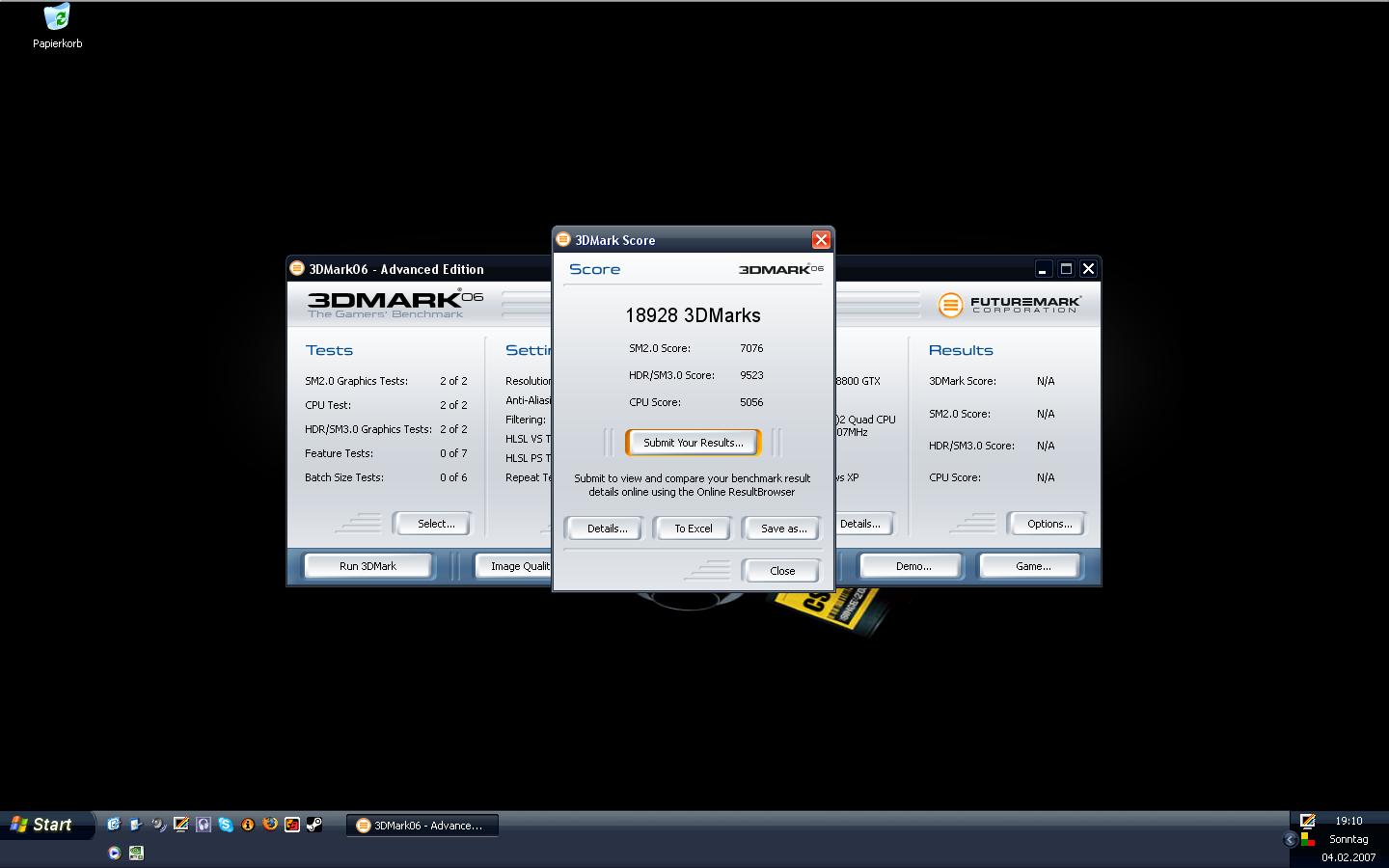Close the 3DMark Score dialog via Close button
The height and width of the screenshot is (868, 1389).
click(x=782, y=571)
